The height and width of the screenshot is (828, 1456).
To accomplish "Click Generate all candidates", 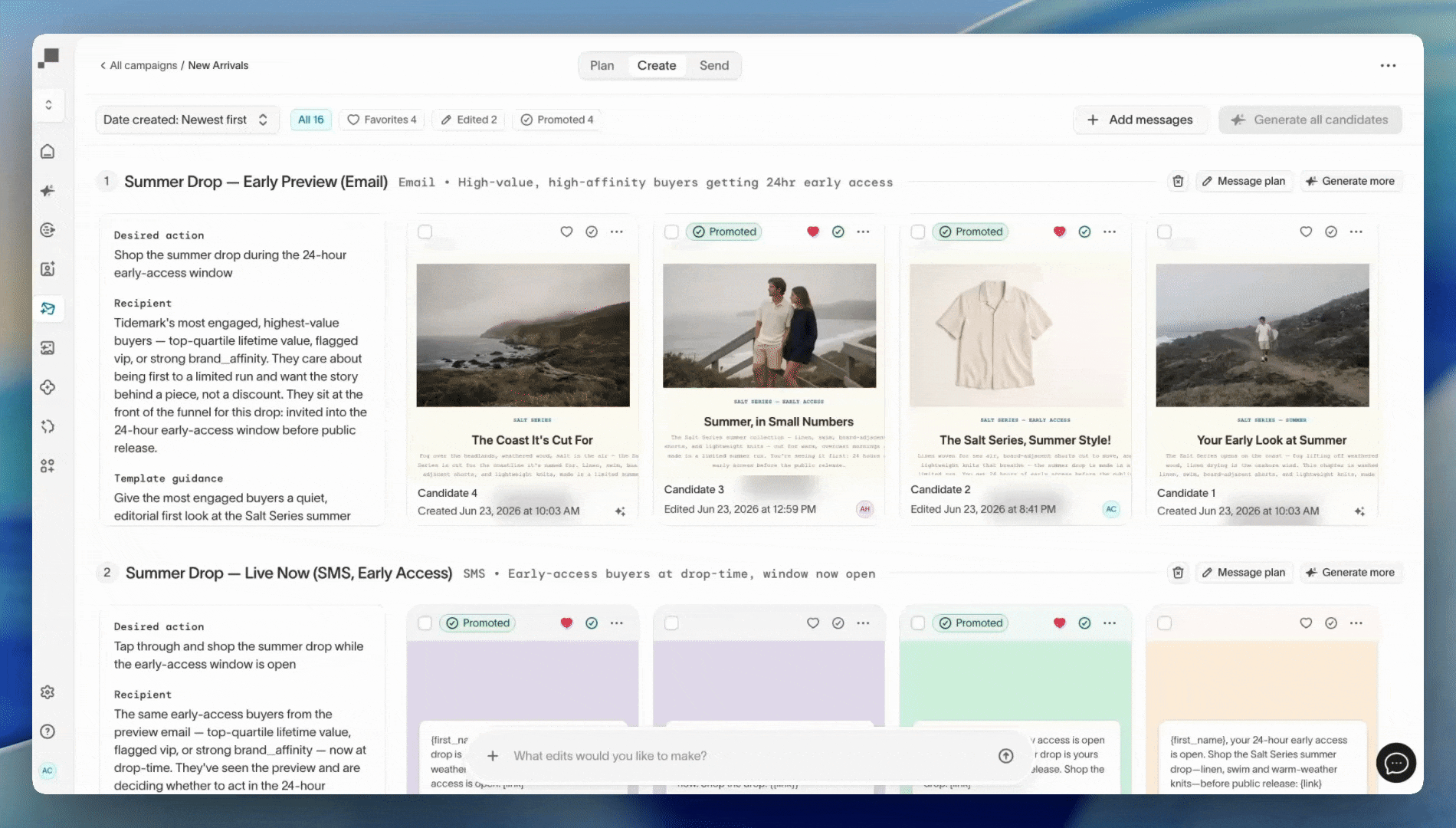I will 1310,120.
